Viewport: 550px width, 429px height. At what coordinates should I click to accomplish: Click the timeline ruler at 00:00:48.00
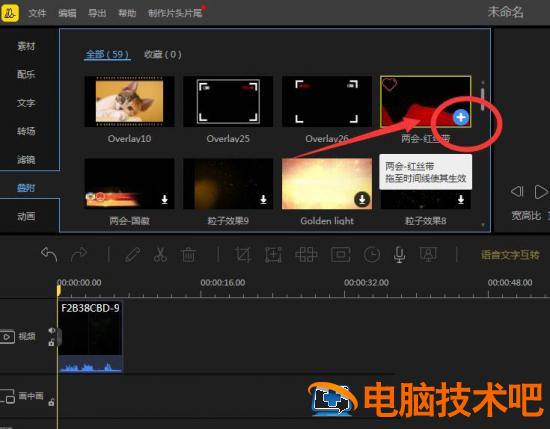510,282
